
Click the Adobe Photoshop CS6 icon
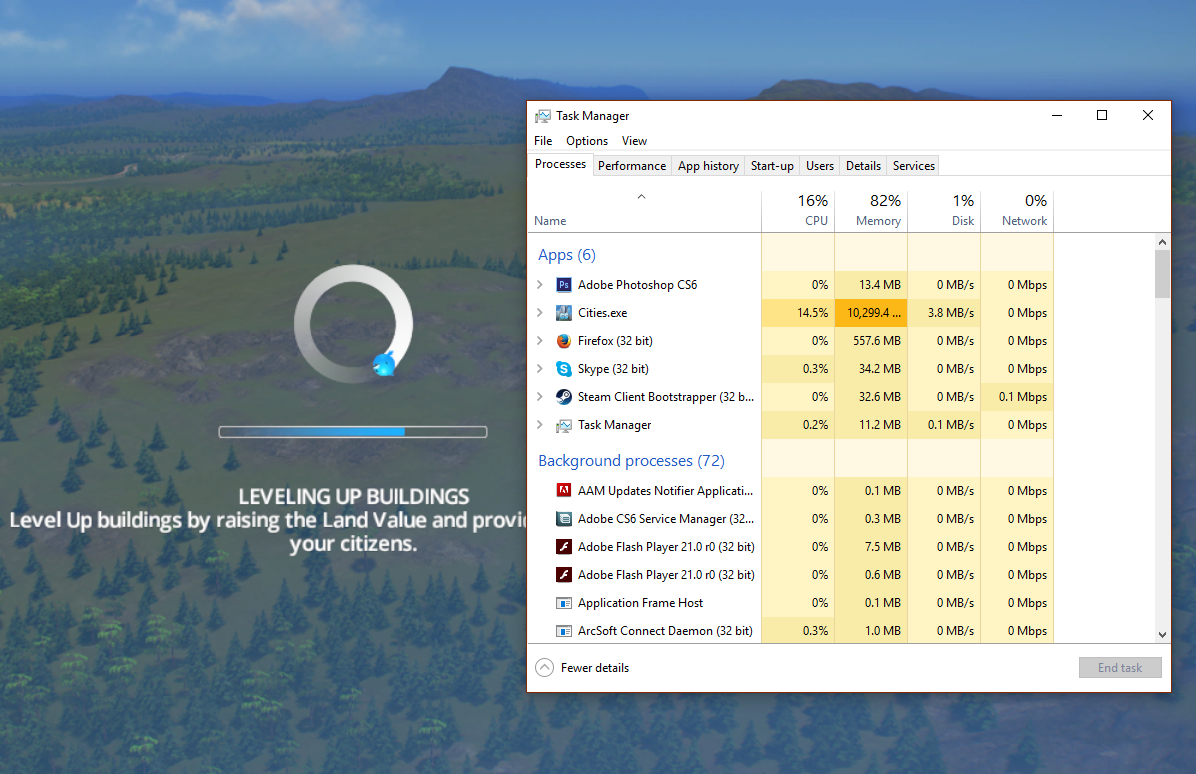click(563, 285)
